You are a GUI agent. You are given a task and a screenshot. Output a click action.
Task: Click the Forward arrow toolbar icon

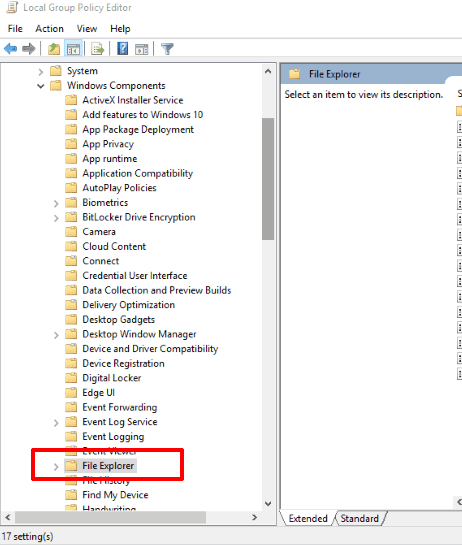[29, 49]
